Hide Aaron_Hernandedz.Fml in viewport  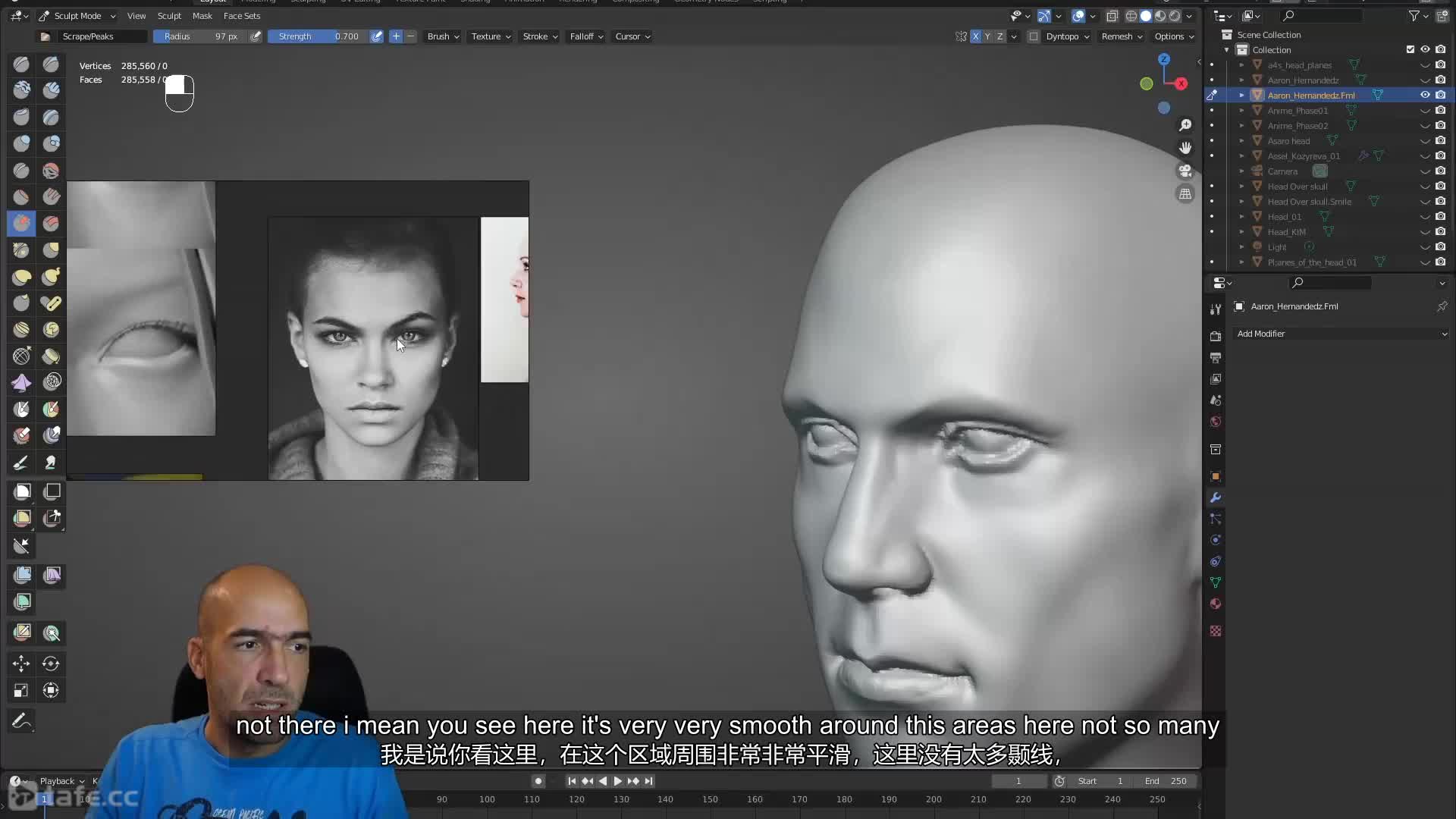point(1425,95)
